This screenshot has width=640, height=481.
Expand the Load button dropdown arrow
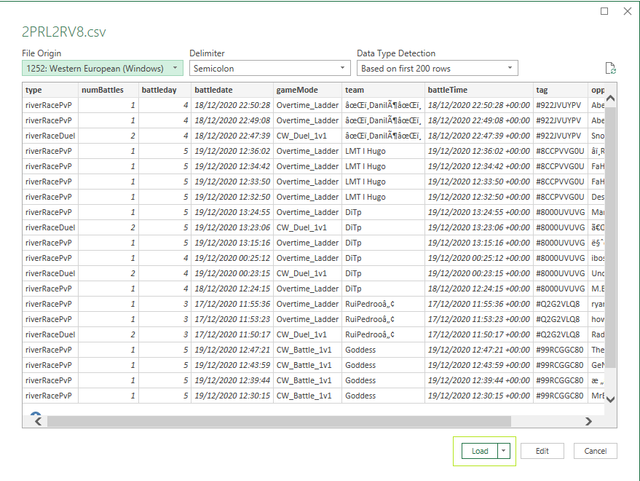coord(504,451)
